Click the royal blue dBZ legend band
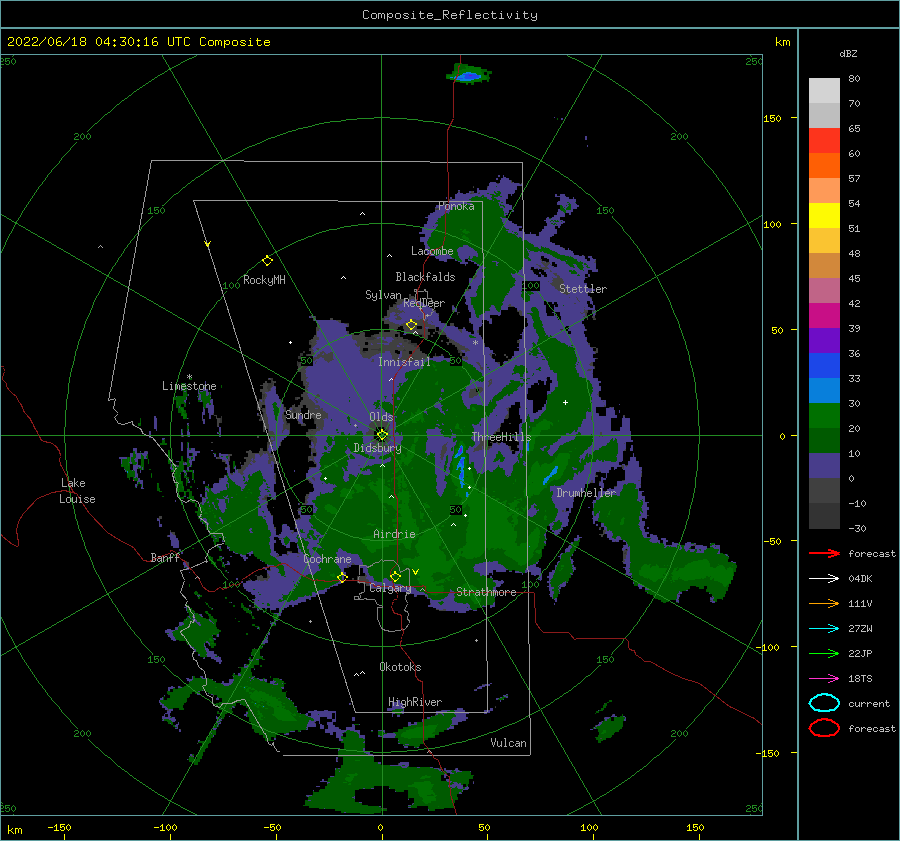The image size is (900, 841). pyautogui.click(x=824, y=366)
